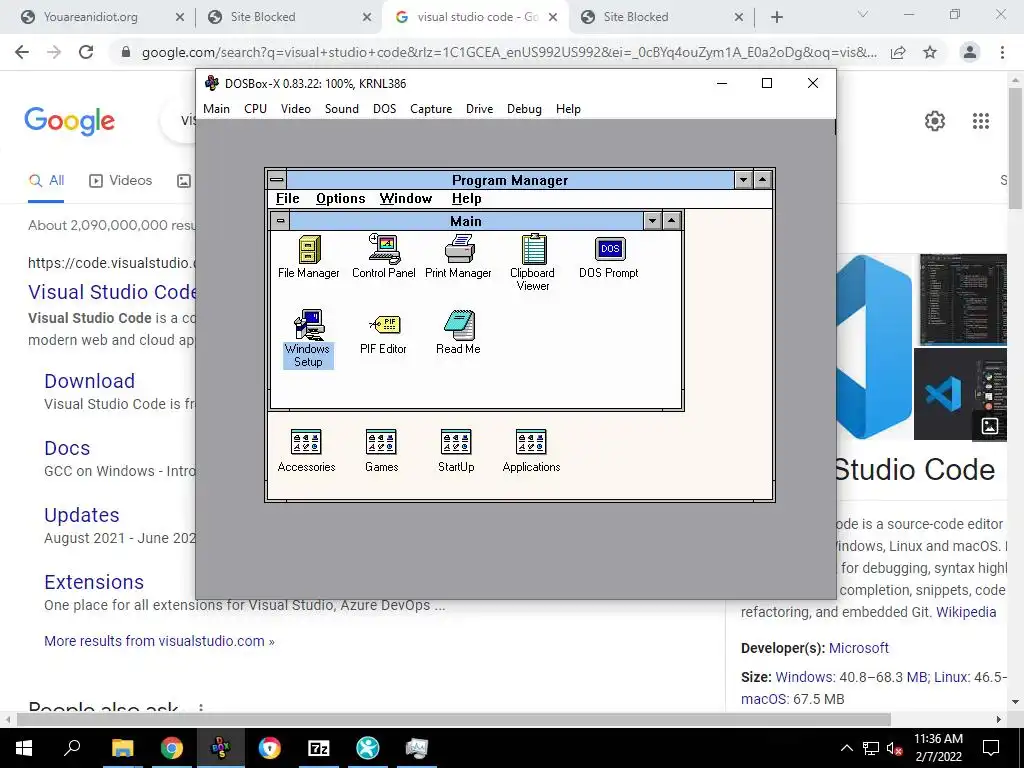Open Program Manager Help menu

[x=466, y=199]
